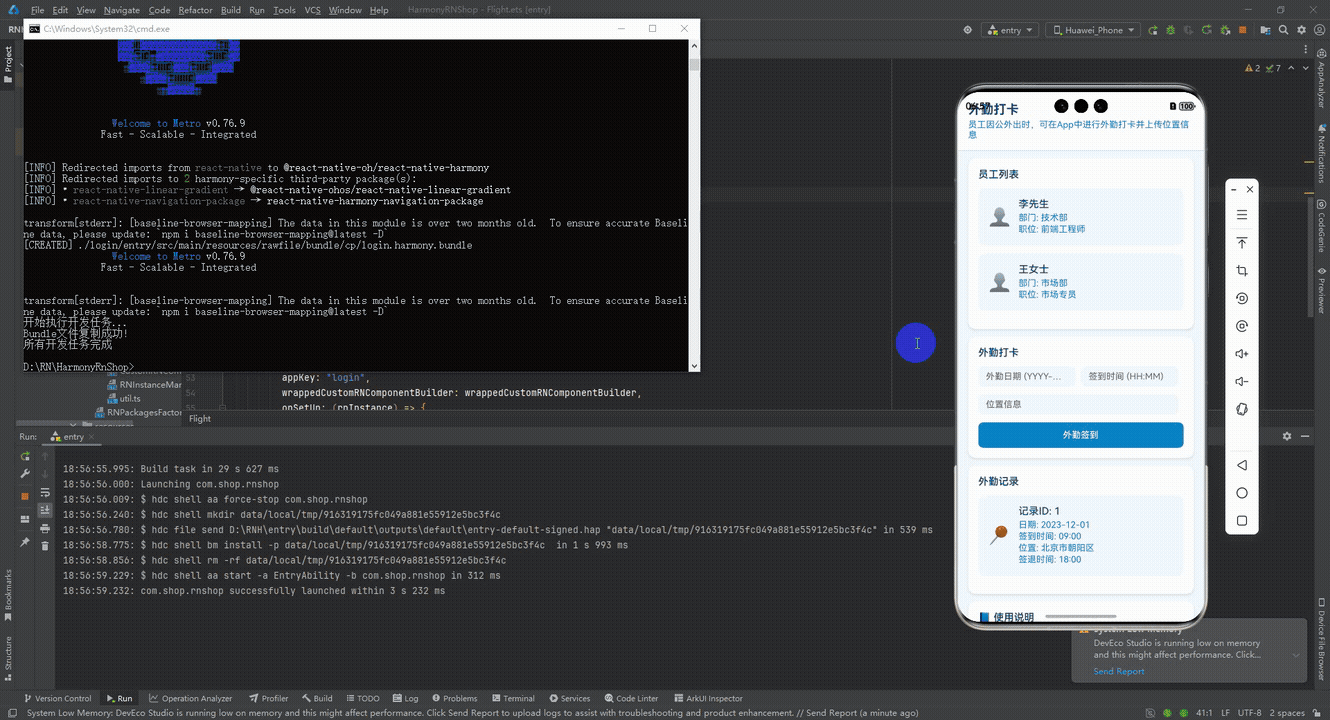Hide the Run panel with minus icon
Viewport: 1330px width, 720px height.
tap(1305, 436)
